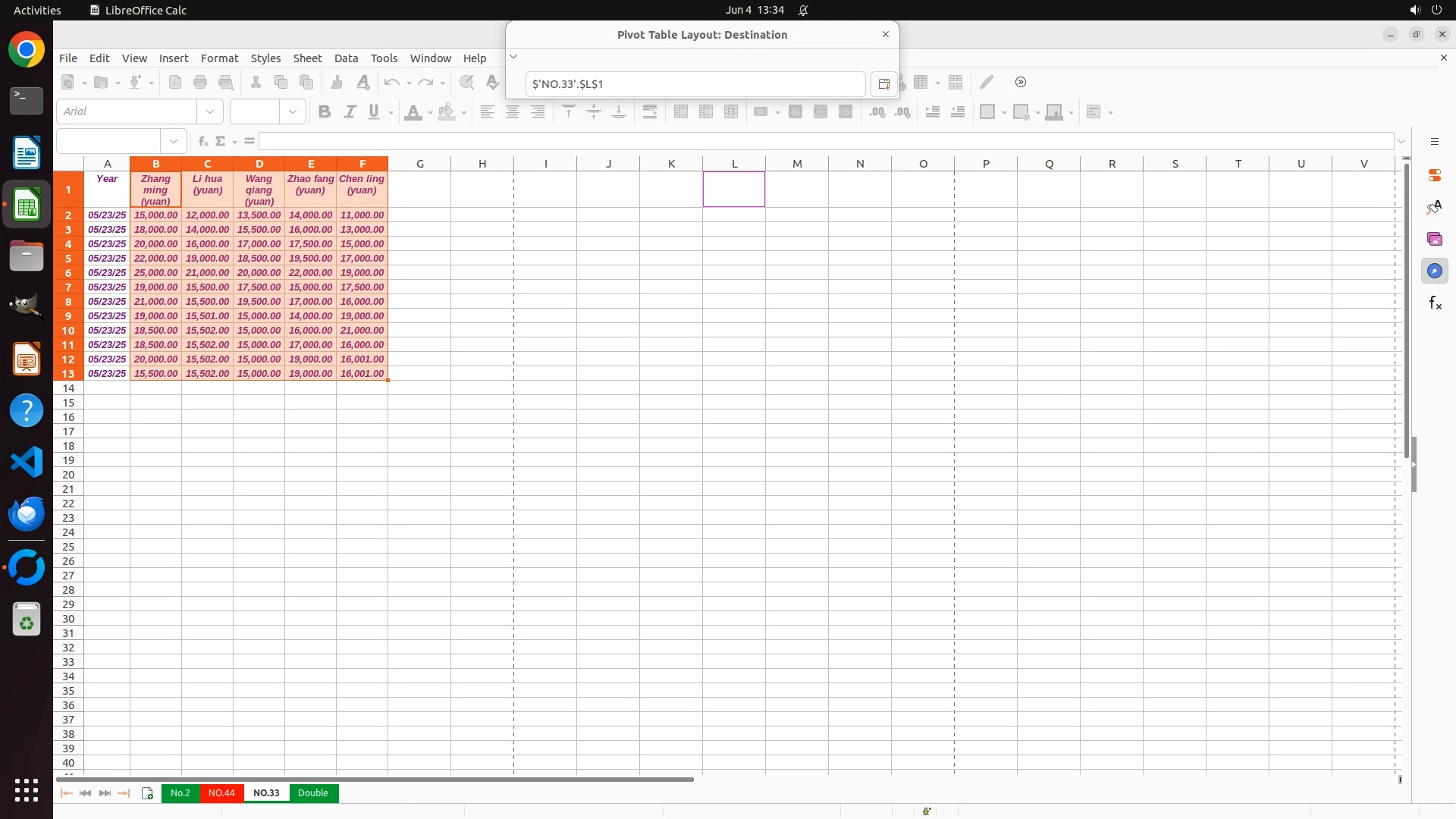This screenshot has height=819, width=1456.
Task: Open Thunderbird from the Ubuntu dock
Action: pyautogui.click(x=27, y=513)
